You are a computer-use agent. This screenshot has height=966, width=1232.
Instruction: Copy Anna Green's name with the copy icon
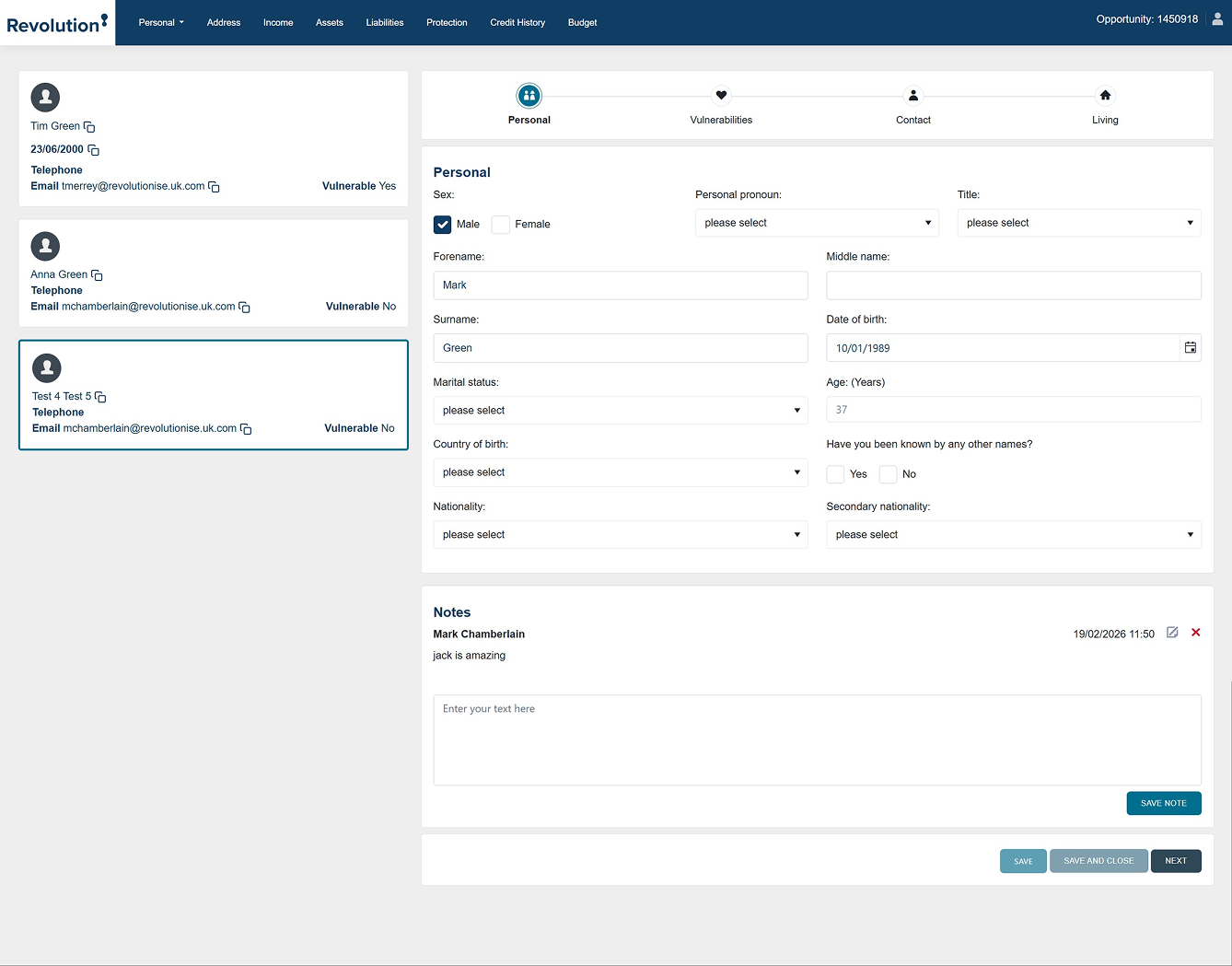97,274
